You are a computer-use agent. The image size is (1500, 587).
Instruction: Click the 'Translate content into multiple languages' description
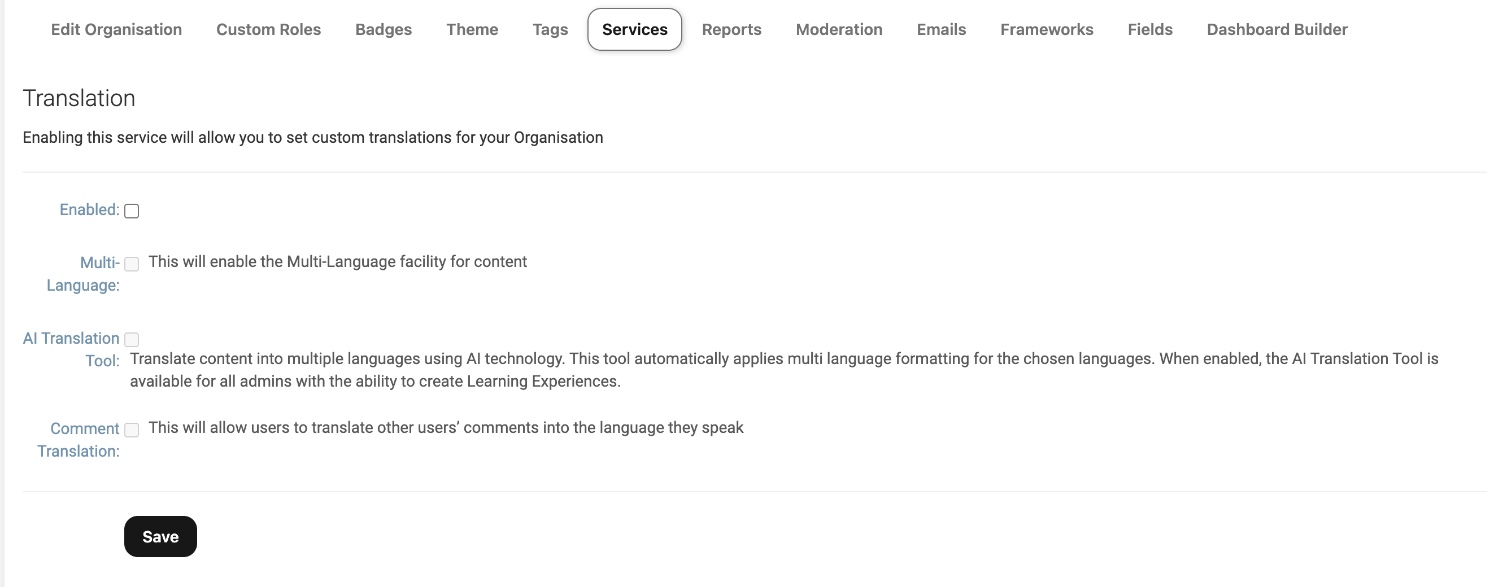[784, 370]
